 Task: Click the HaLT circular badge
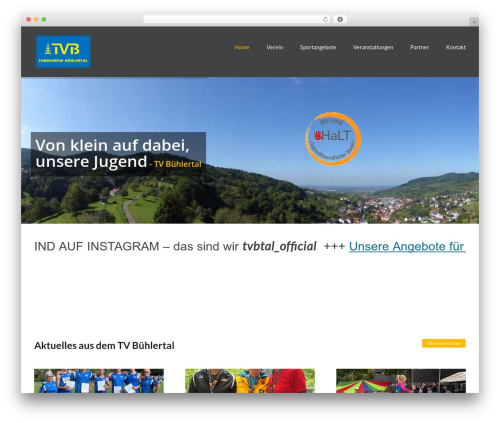333,139
